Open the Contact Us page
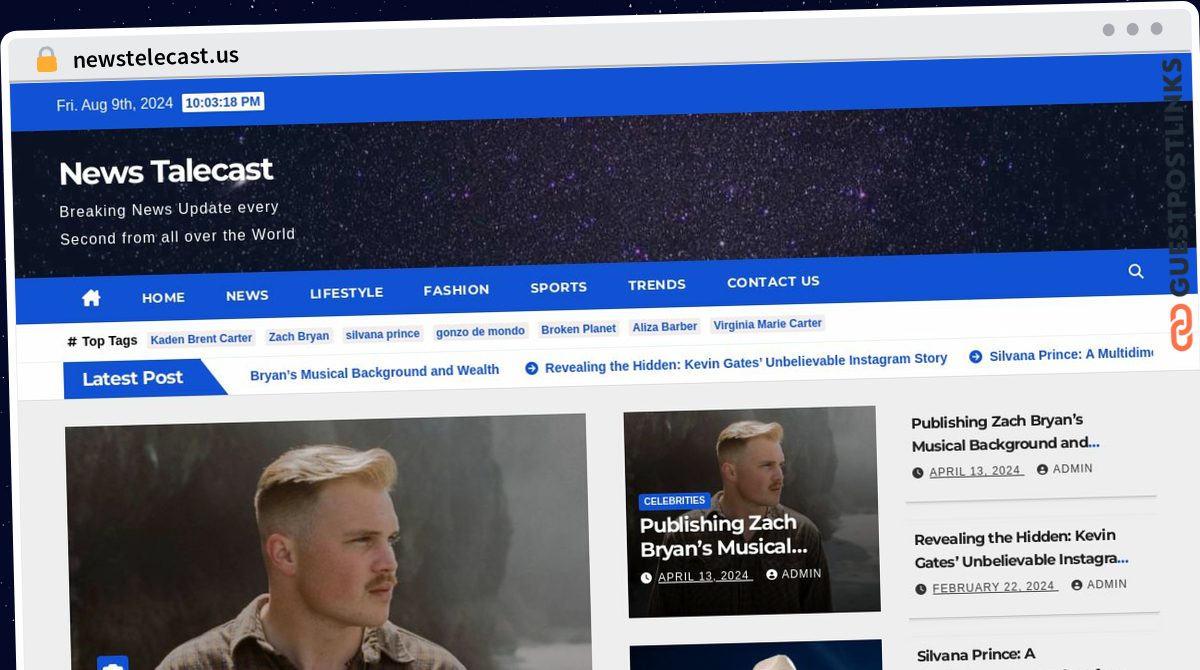This screenshot has width=1200, height=670. pos(773,282)
